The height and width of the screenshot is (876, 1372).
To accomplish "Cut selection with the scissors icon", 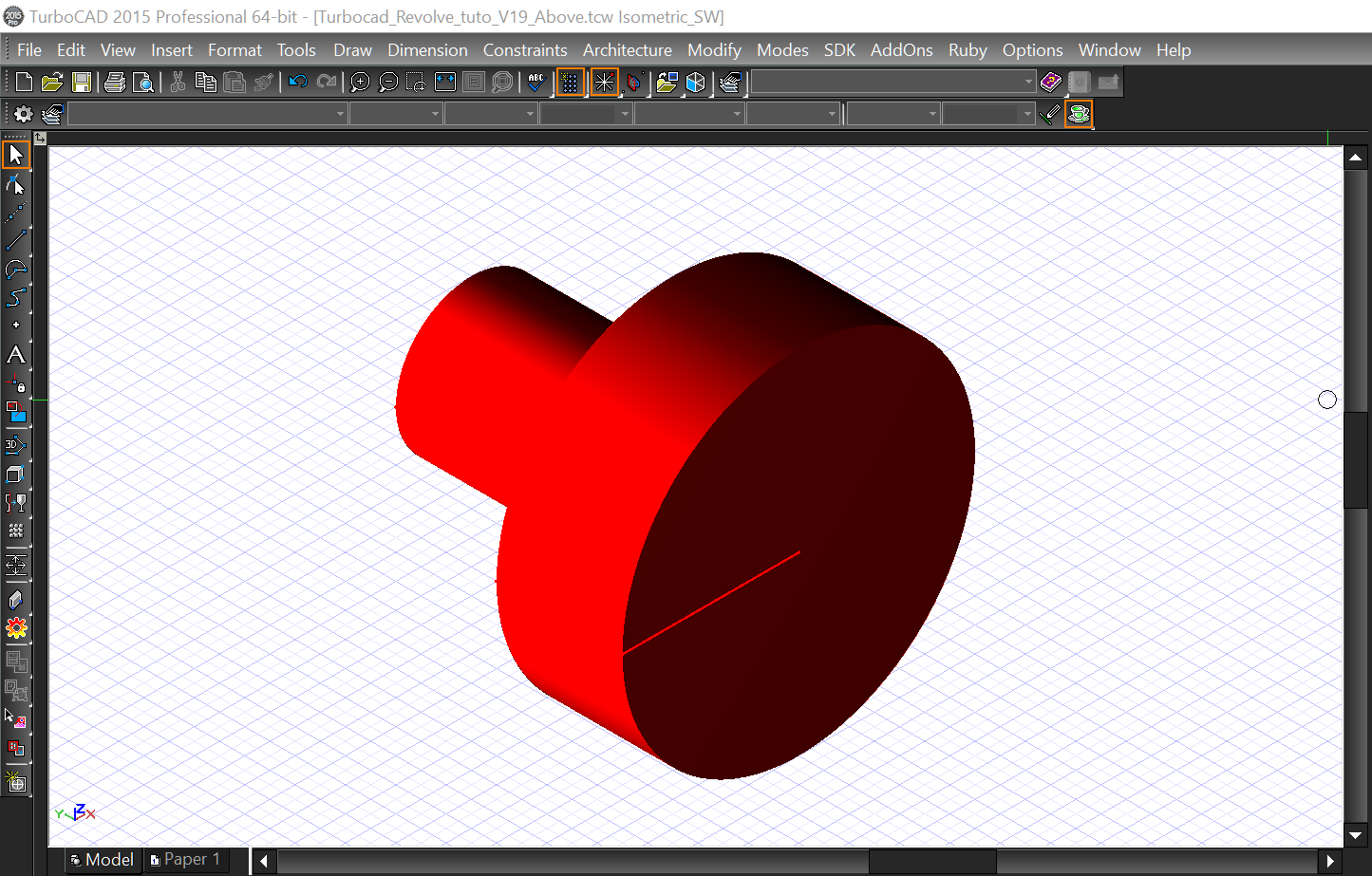I will click(178, 83).
